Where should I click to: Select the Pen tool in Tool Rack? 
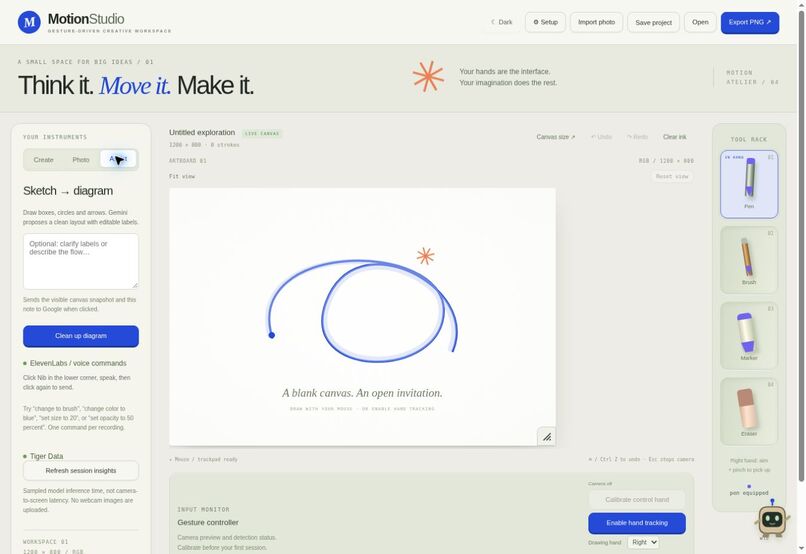[749, 184]
